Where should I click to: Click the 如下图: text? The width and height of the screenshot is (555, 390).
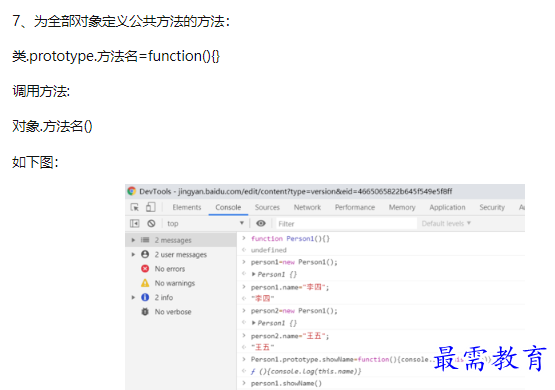tap(35, 162)
